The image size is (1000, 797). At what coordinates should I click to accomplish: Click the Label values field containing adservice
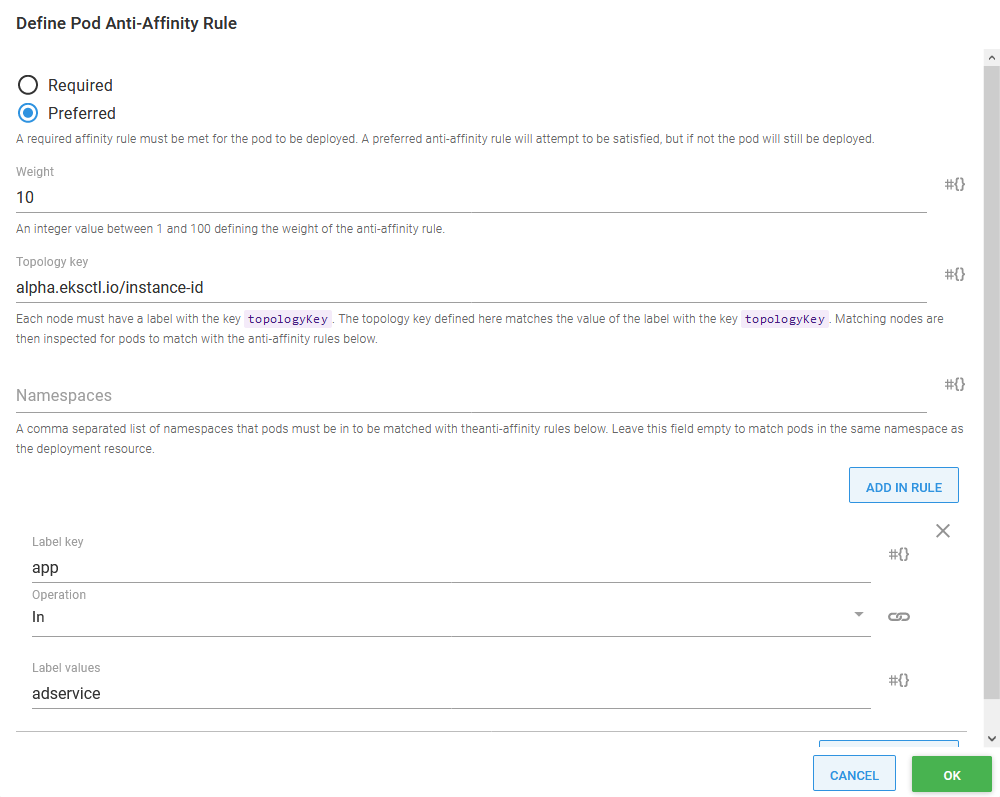[x=450, y=693]
